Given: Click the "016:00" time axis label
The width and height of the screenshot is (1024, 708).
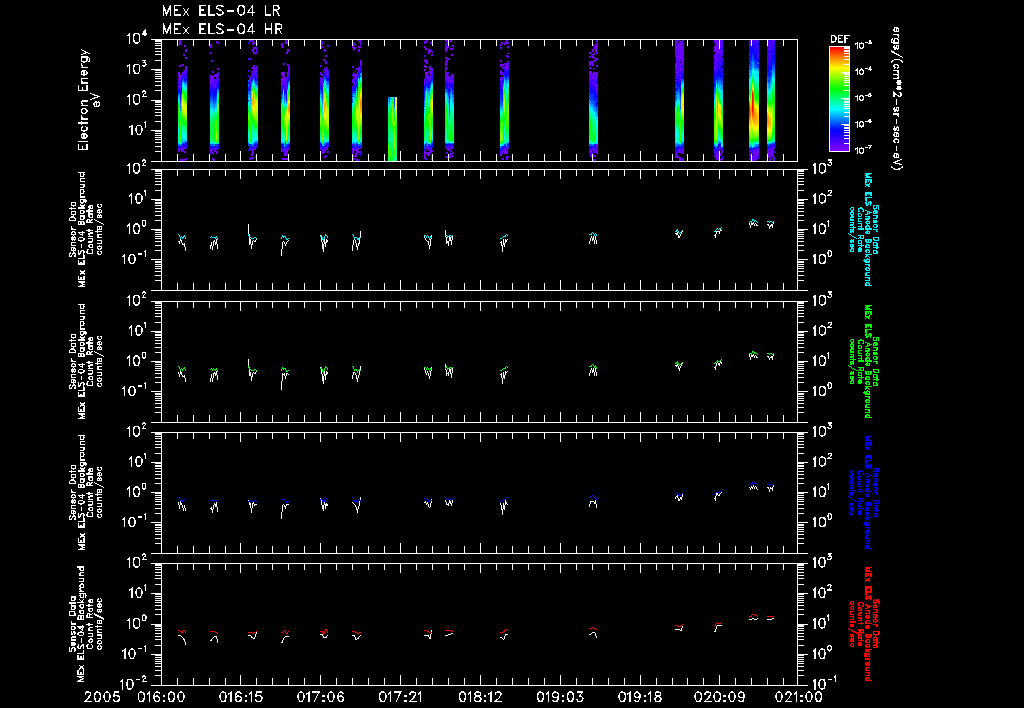Looking at the screenshot, I should pyautogui.click(x=161, y=697).
